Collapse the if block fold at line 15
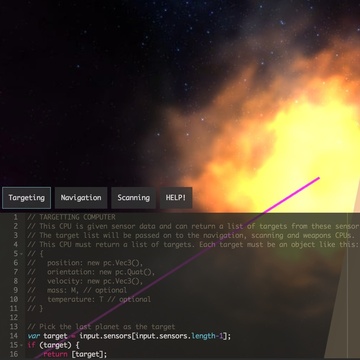The image size is (360, 360). [21, 345]
